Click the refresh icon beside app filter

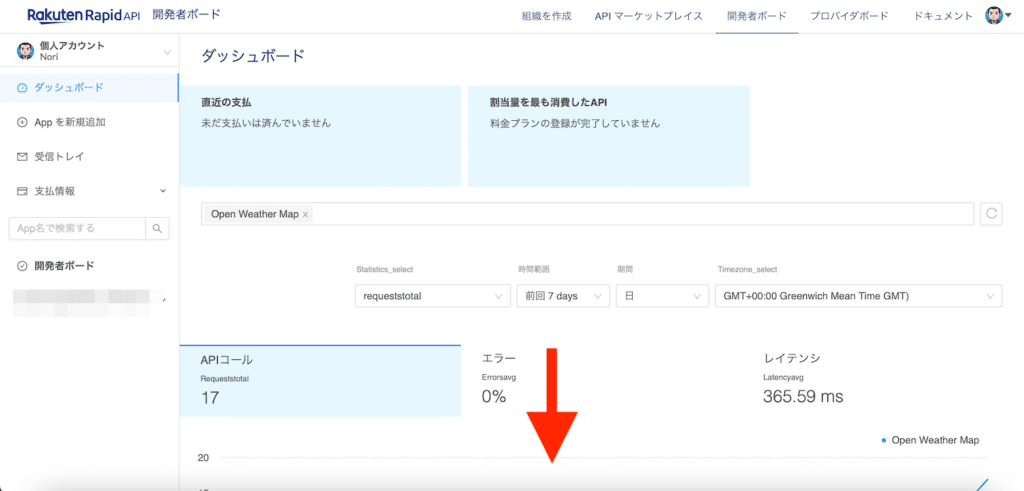point(991,213)
